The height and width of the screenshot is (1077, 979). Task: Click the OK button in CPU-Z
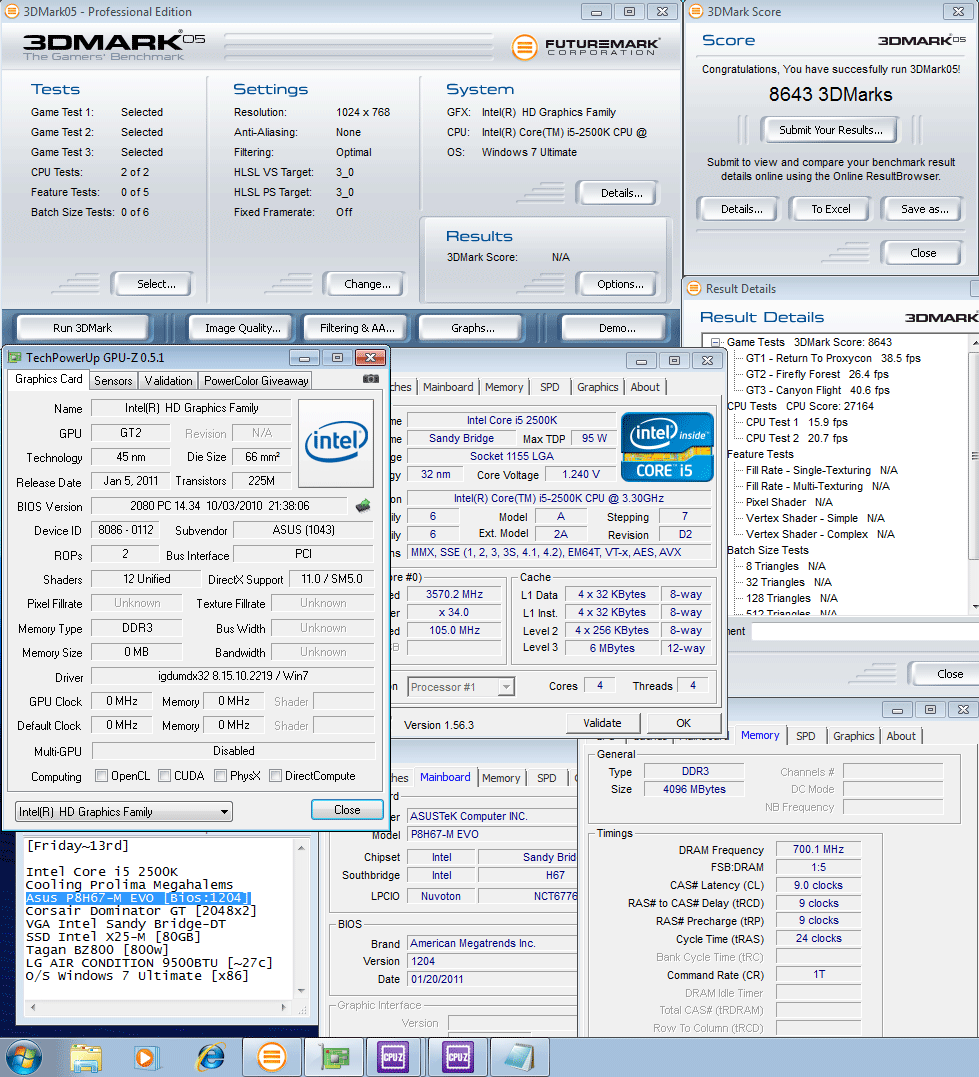pyautogui.click(x=684, y=723)
